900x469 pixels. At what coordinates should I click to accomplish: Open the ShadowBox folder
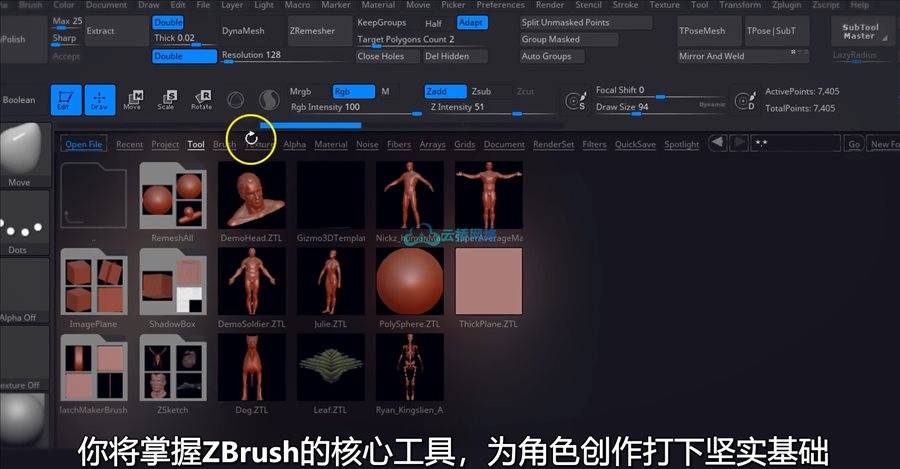[x=172, y=282]
